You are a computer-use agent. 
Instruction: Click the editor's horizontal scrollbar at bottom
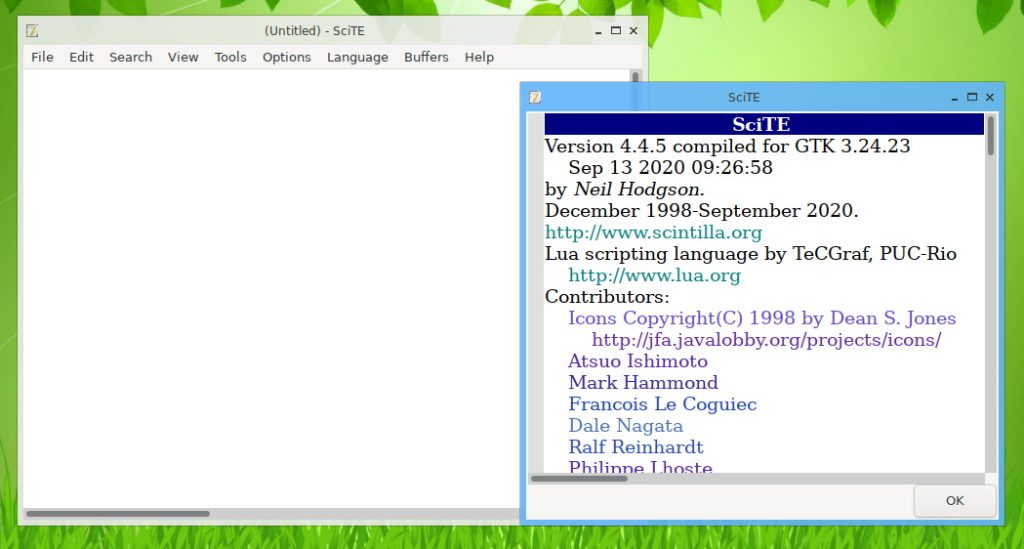tap(118, 514)
